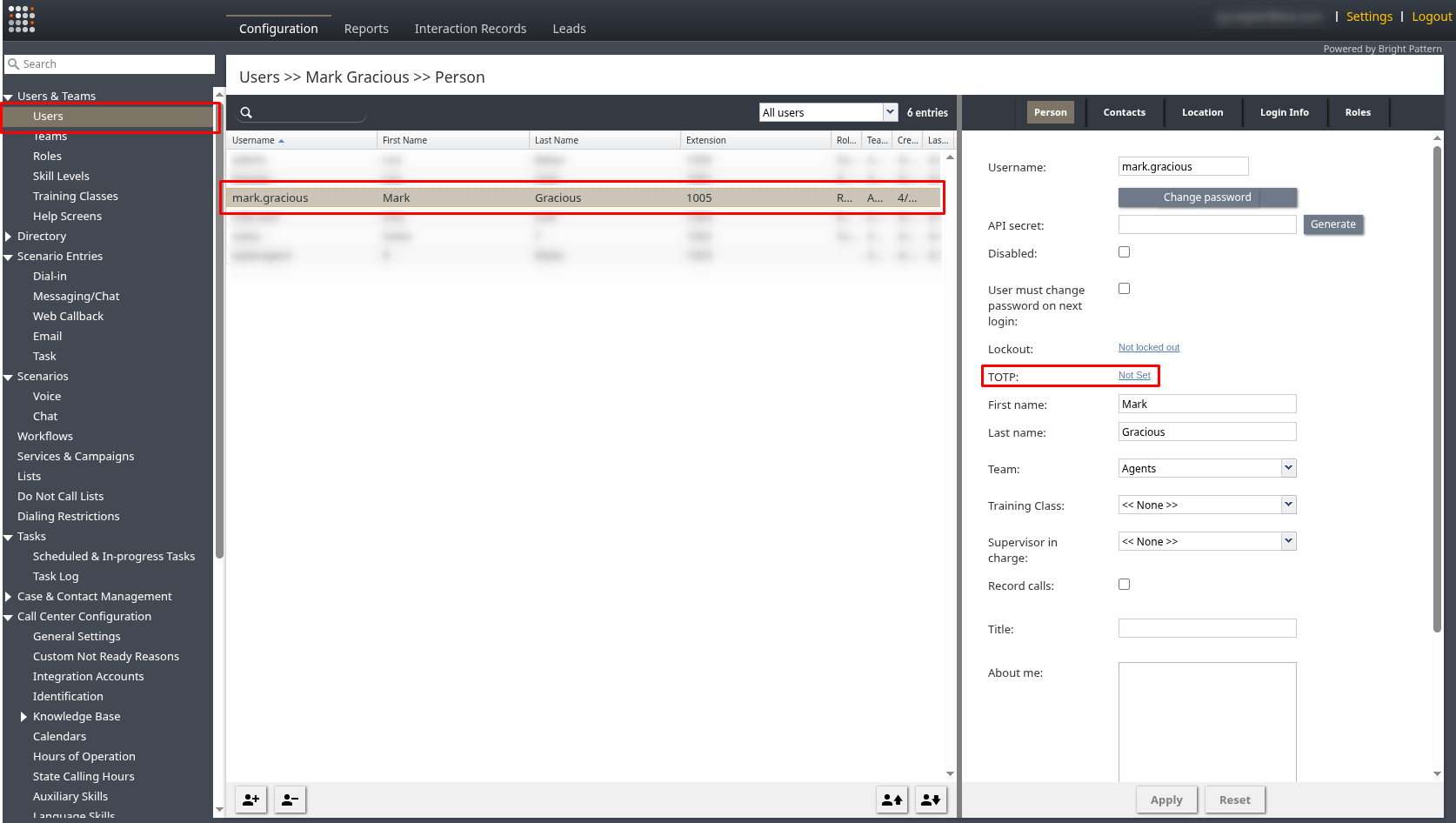Open the app grid logo icon

coord(22,19)
